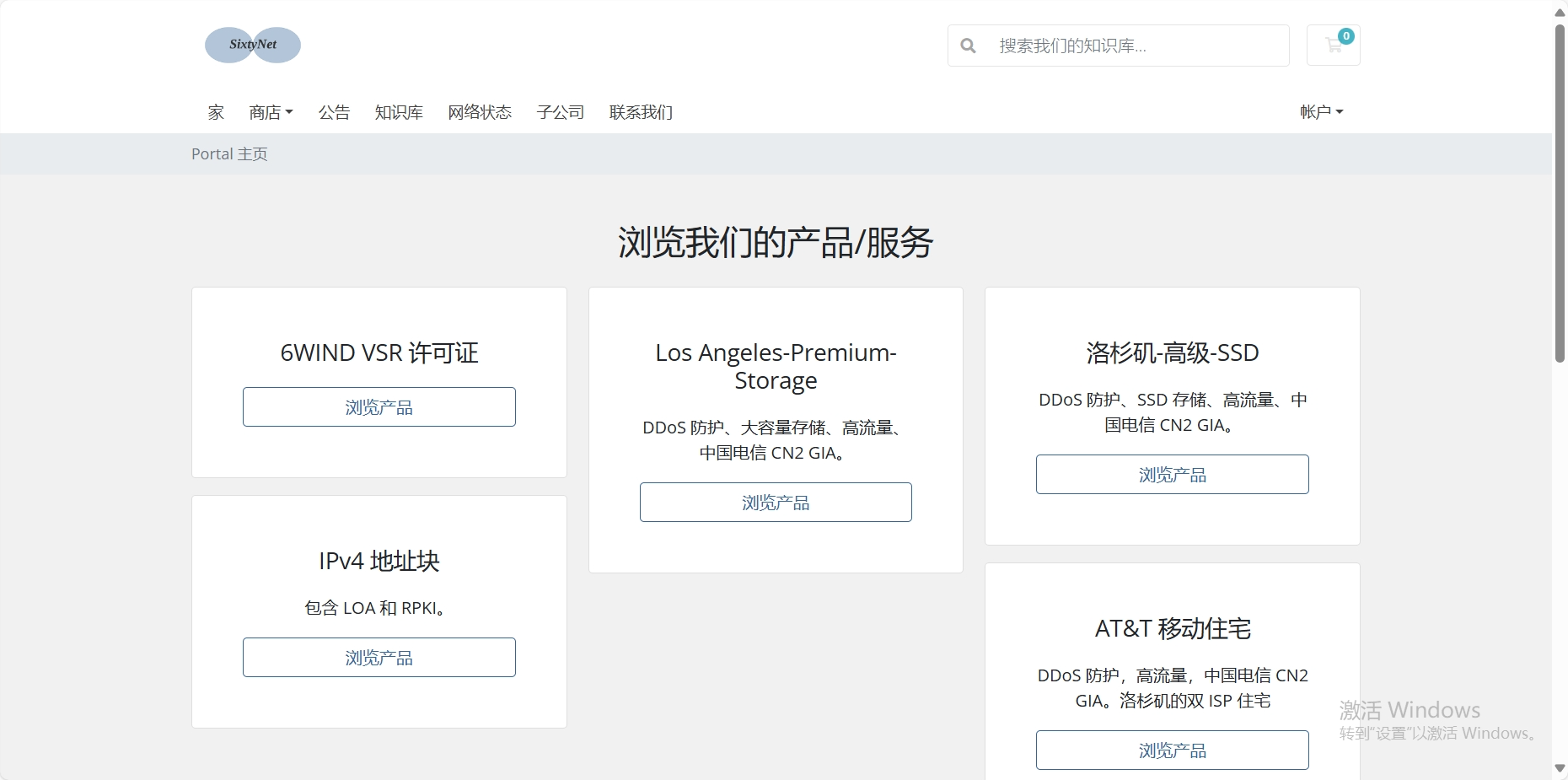Open the 联系我们 contact page
1568x780 pixels.
[641, 112]
